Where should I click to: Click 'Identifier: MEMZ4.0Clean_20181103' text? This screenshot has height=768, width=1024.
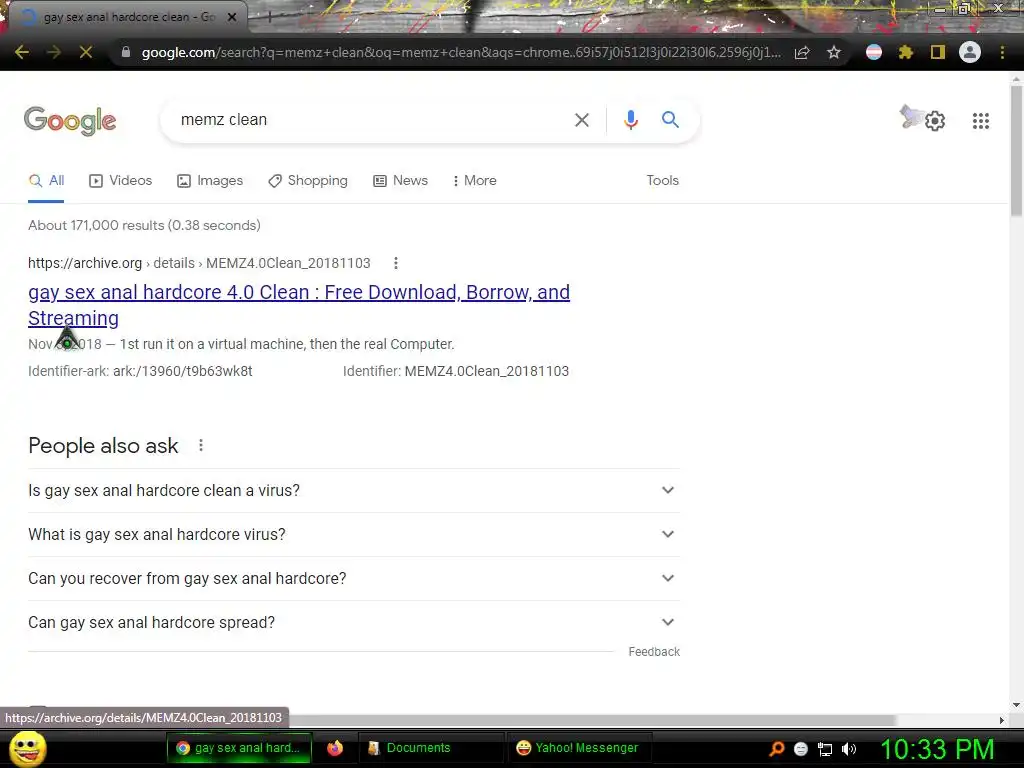tap(456, 371)
